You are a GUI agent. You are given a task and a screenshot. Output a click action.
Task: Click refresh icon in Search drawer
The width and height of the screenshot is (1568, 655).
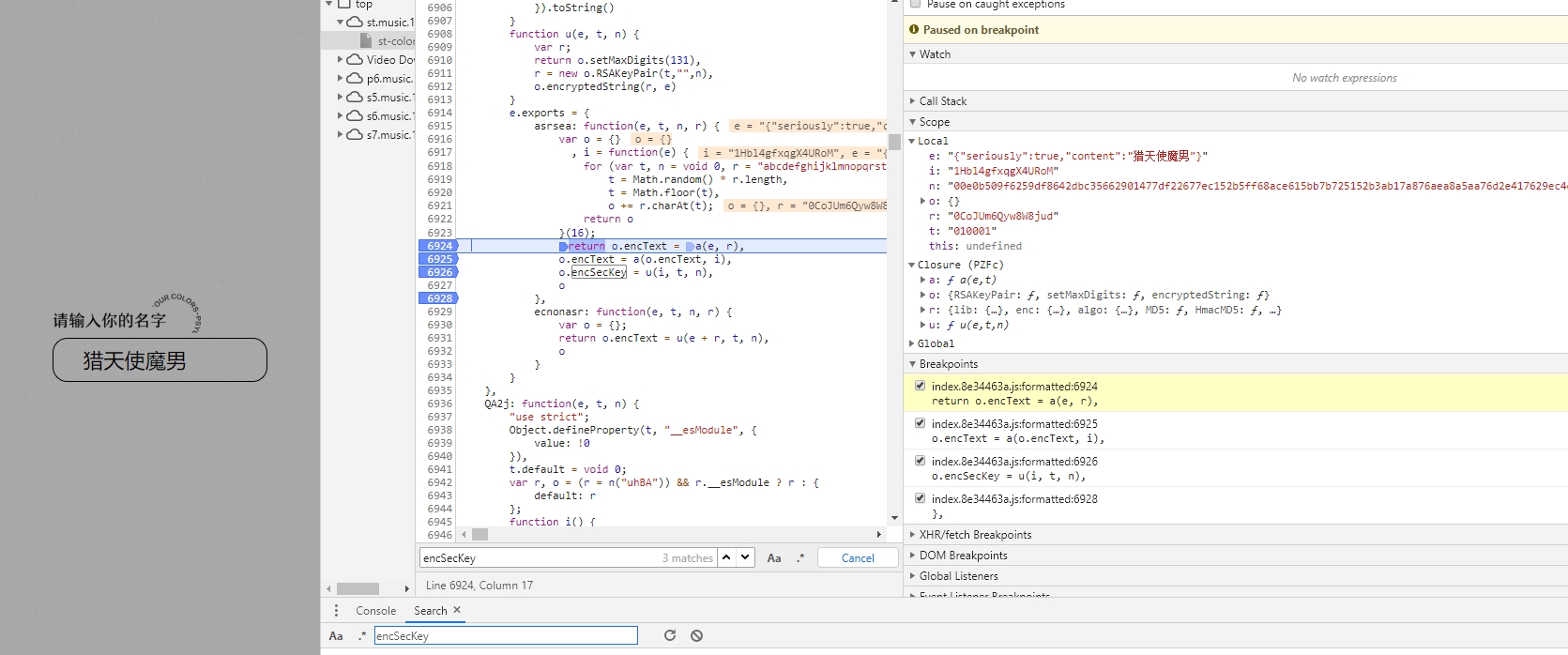pos(670,635)
